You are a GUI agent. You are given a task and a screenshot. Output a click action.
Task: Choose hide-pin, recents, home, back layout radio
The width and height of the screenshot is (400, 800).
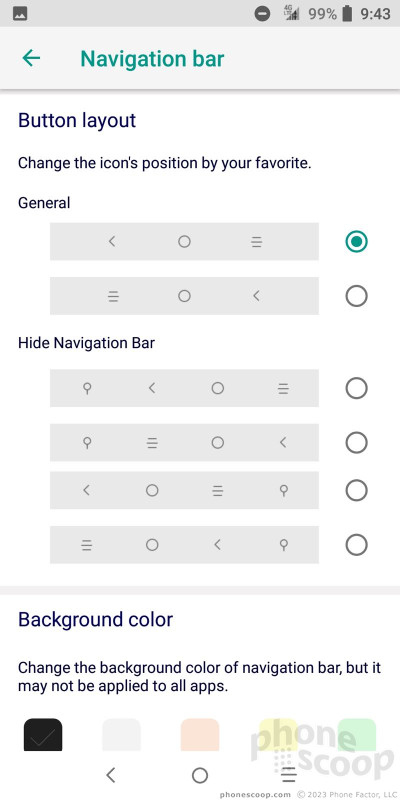click(356, 442)
